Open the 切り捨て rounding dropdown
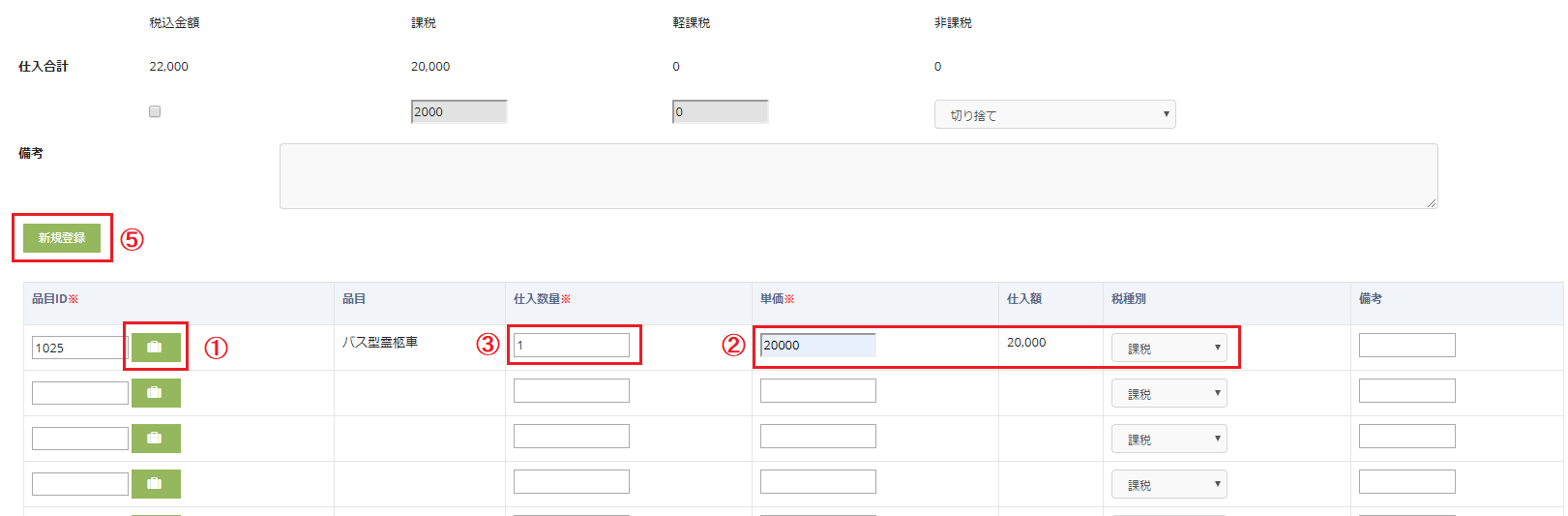 tap(1054, 114)
